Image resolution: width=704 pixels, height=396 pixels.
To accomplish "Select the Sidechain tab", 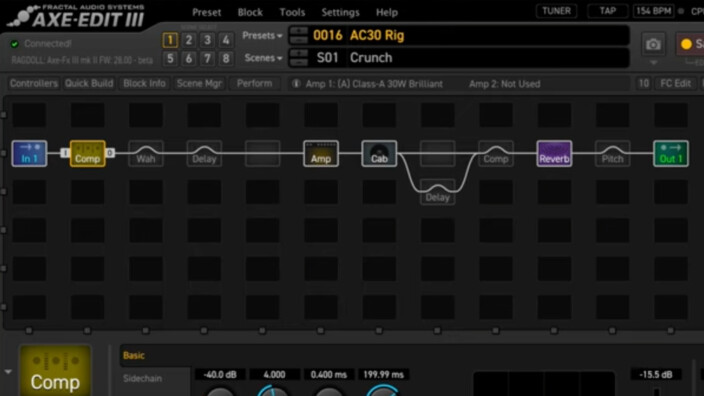I will [x=142, y=378].
